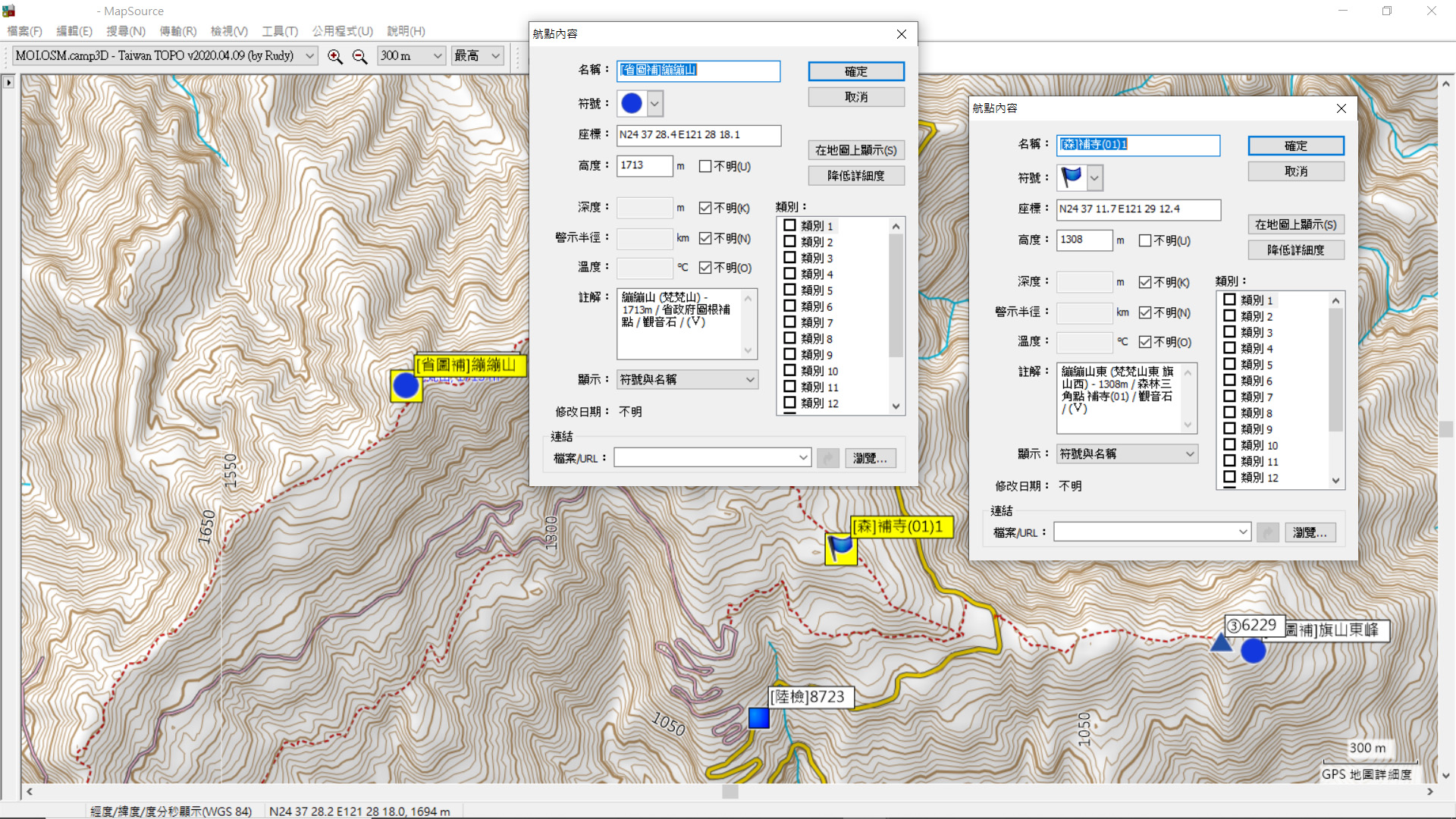The image size is (1456, 819).
Task: Click the blue triangle 6229 marker
Action: (1221, 644)
